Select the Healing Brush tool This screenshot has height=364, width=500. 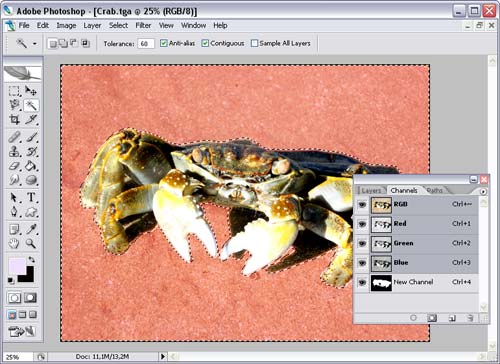pos(14,137)
